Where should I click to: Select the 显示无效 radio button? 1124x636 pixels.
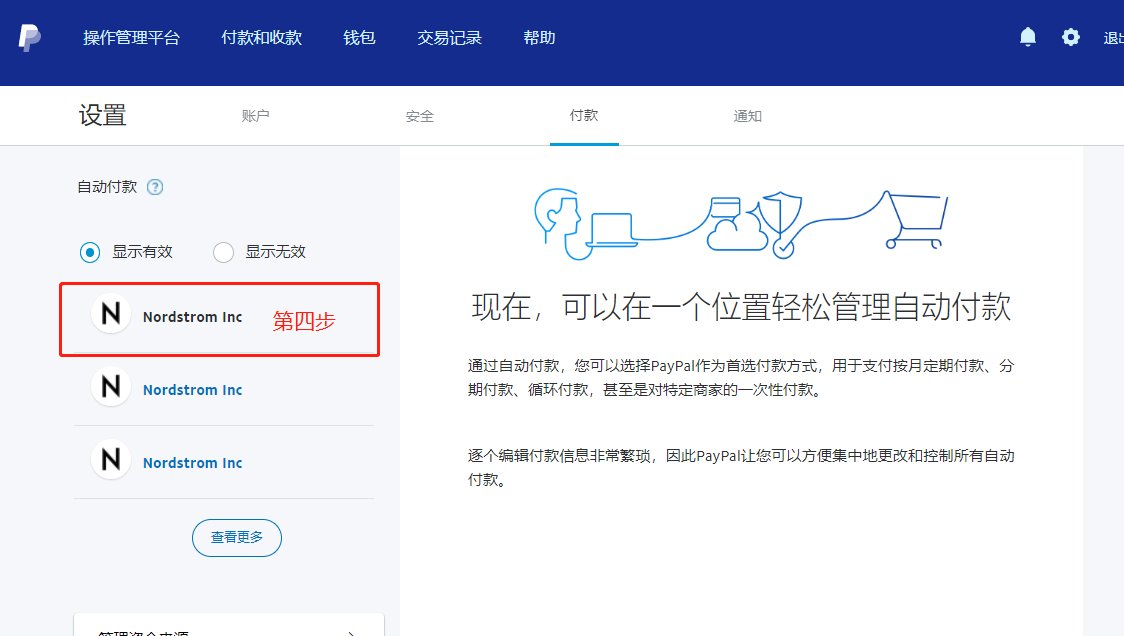[223, 252]
